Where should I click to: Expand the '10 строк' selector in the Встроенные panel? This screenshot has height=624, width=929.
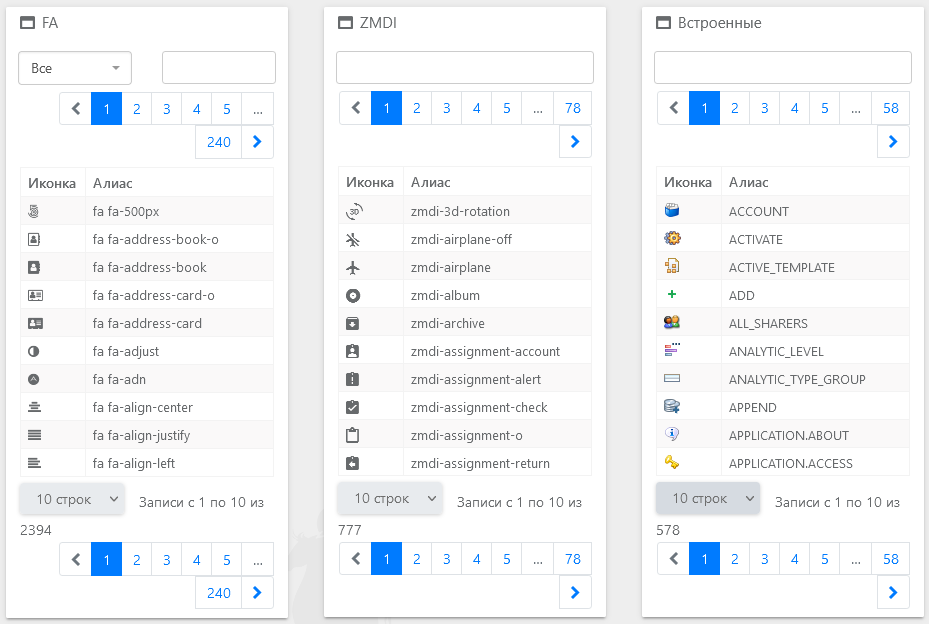point(707,498)
